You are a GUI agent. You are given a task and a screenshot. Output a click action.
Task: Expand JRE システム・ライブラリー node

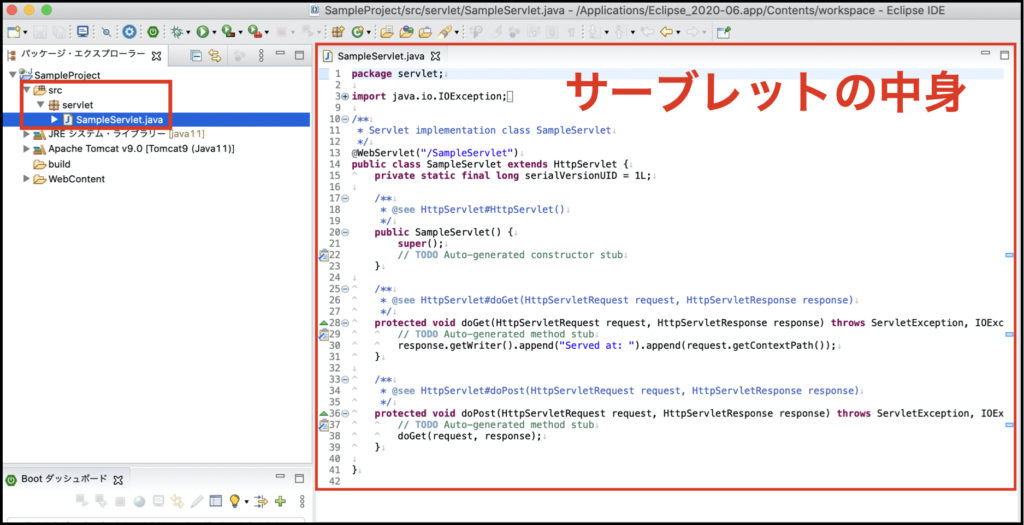pos(26,134)
